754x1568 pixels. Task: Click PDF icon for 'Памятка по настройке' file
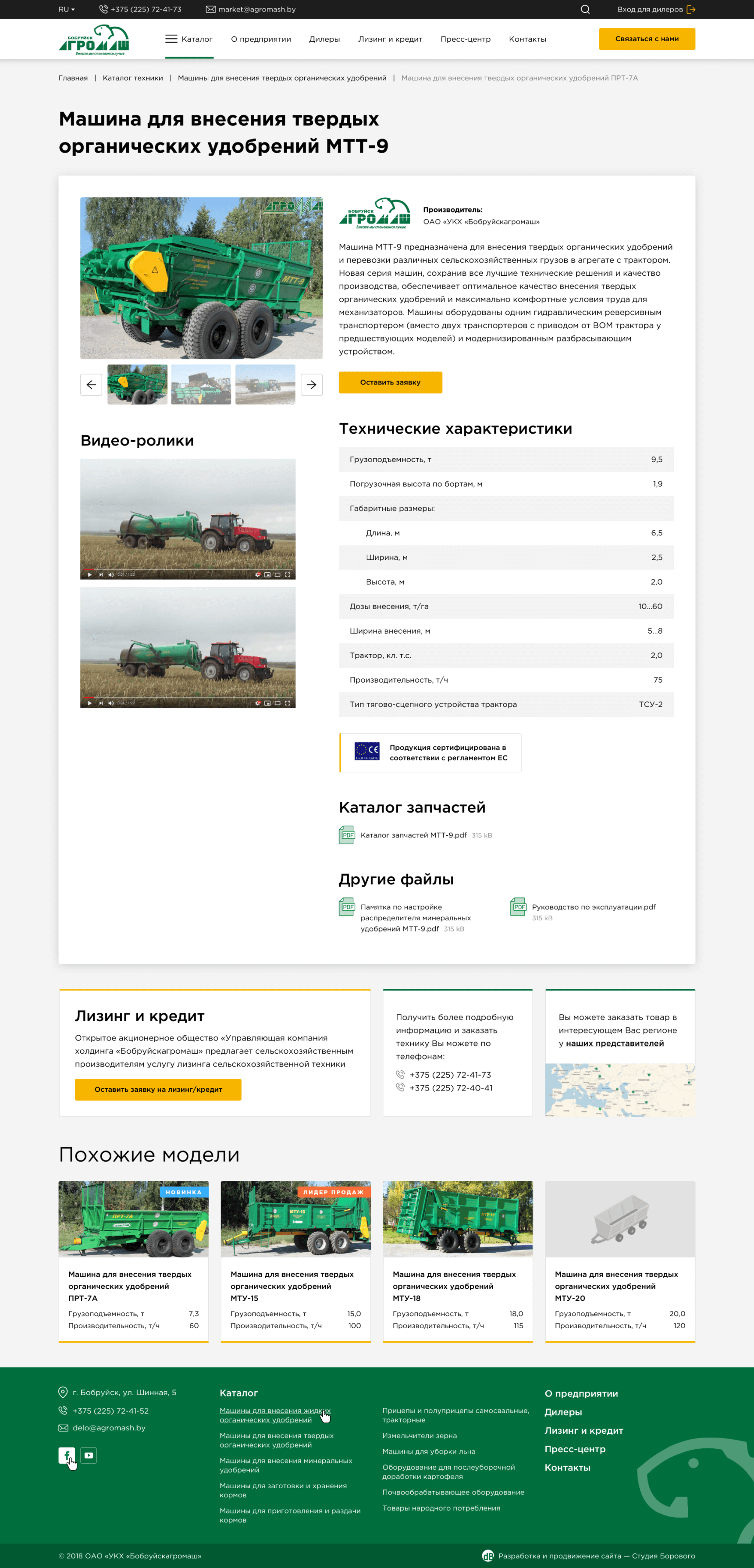pyautogui.click(x=346, y=907)
